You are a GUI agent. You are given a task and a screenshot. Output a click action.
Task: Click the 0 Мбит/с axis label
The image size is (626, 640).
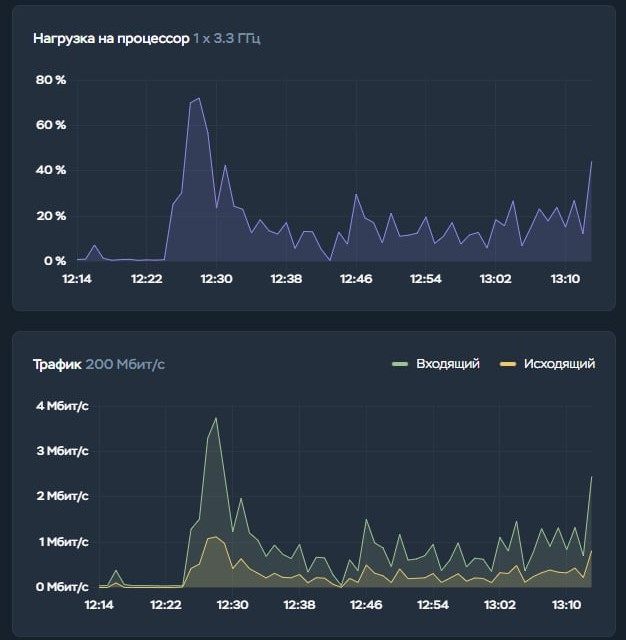click(62, 587)
